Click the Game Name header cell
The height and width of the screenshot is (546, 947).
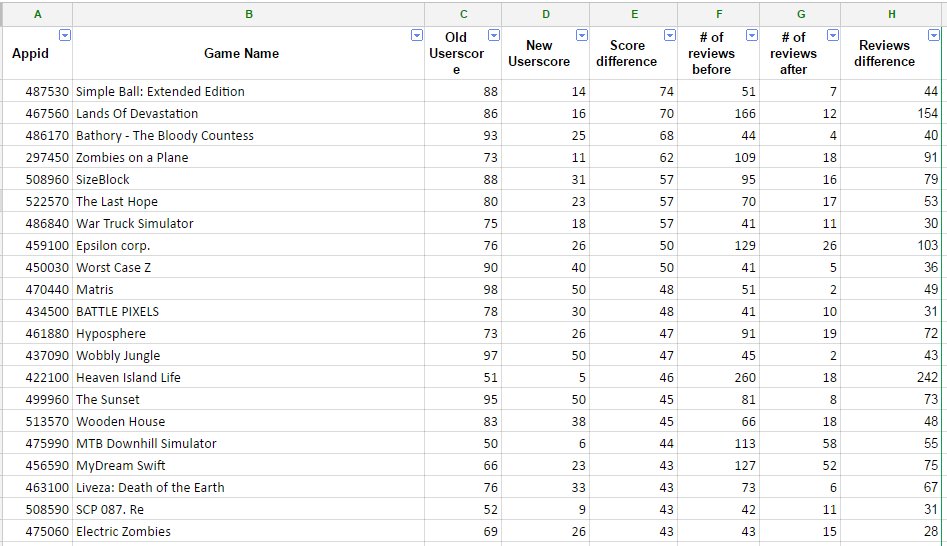tap(248, 53)
